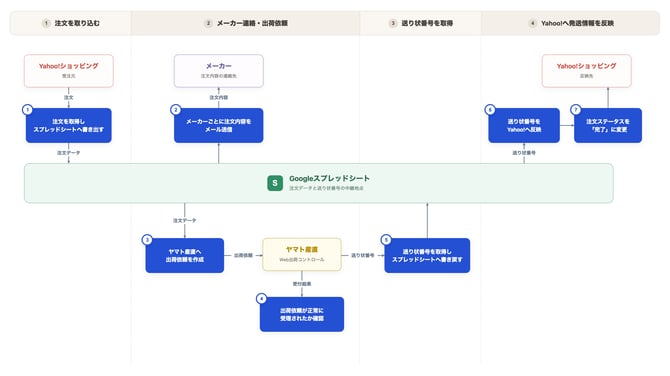Click the spreadsheet subtitle 注文データと送り状番号の中継地点
The image size is (670, 376).
326,188
